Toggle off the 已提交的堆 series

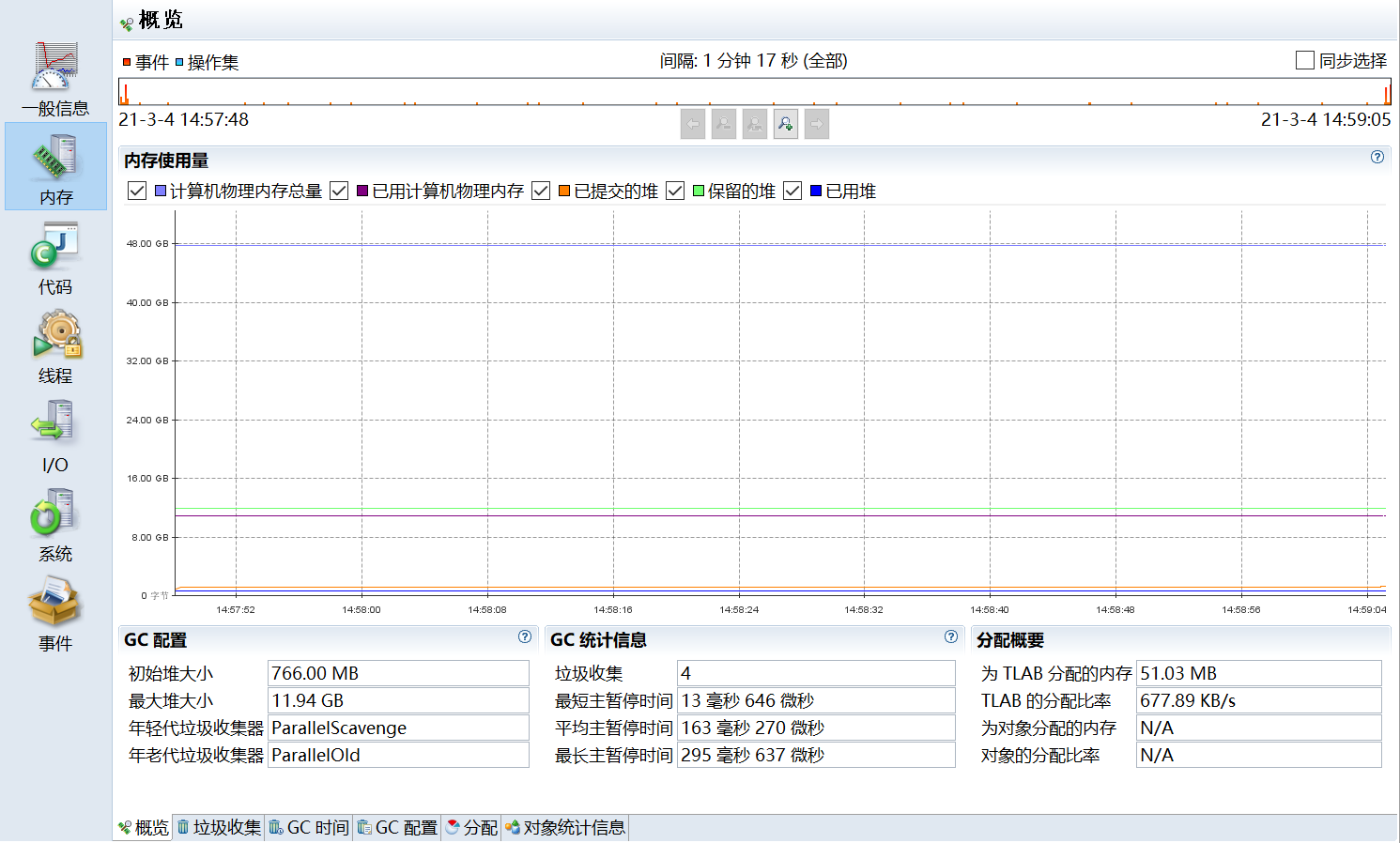click(x=541, y=191)
